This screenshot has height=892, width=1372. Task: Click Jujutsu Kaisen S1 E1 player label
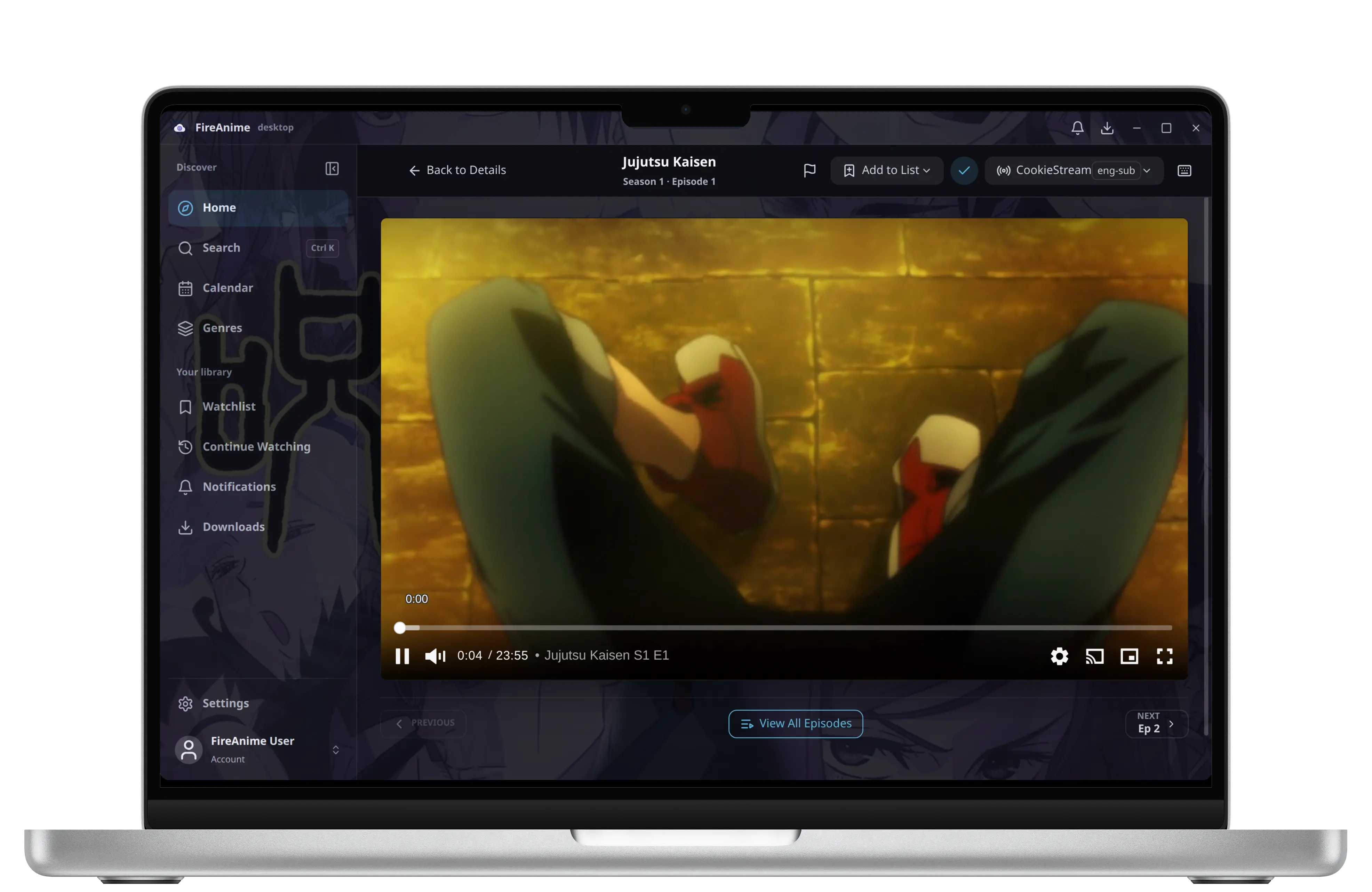pyautogui.click(x=606, y=655)
